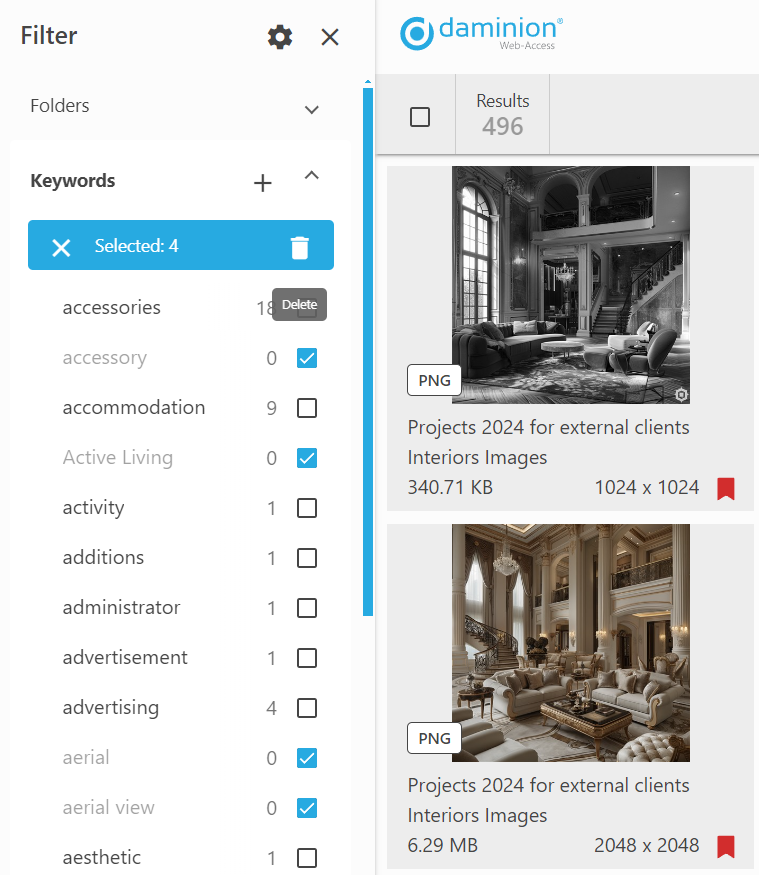Check the accommodation keyword checkbox

coord(307,408)
